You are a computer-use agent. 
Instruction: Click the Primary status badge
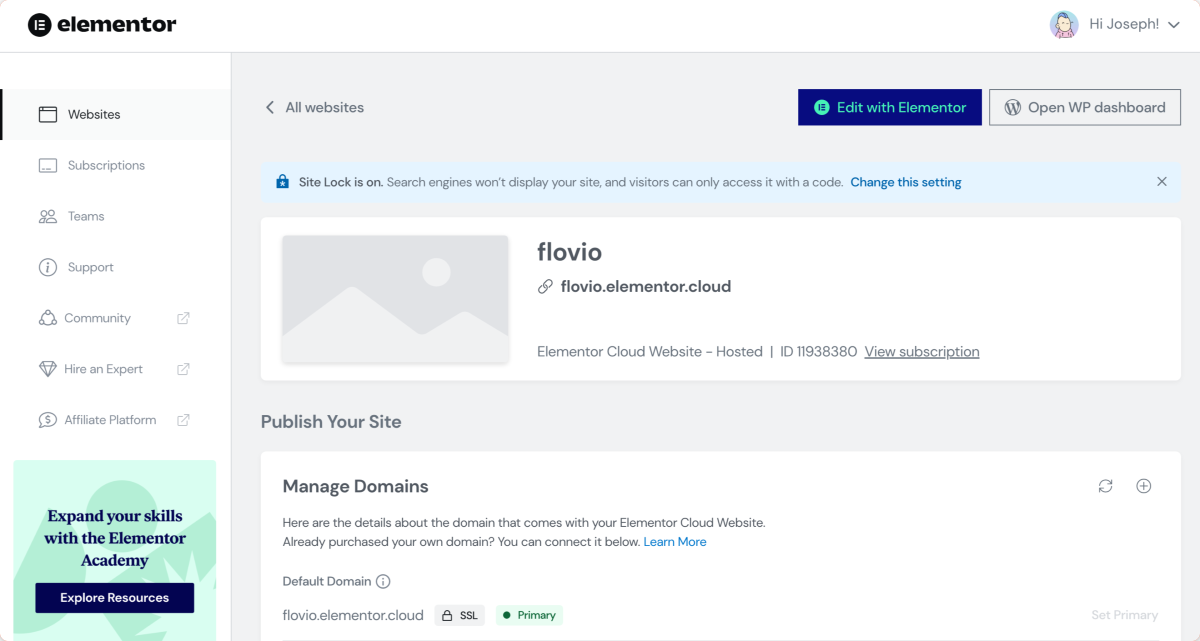click(530, 615)
